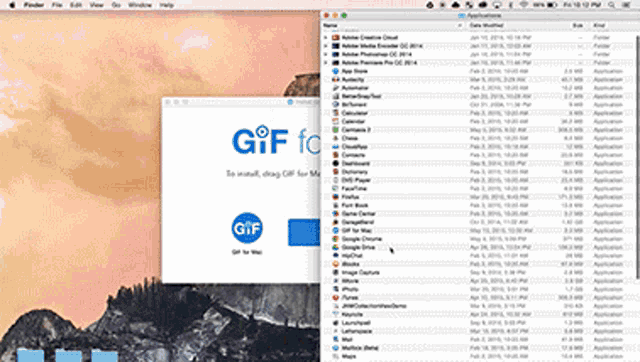Select the DVD Player application icon
Image resolution: width=640 pixels, height=362 pixels.
[336, 180]
